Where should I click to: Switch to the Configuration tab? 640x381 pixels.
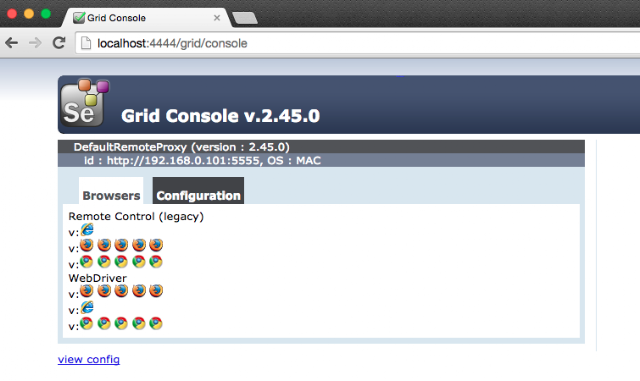click(198, 191)
